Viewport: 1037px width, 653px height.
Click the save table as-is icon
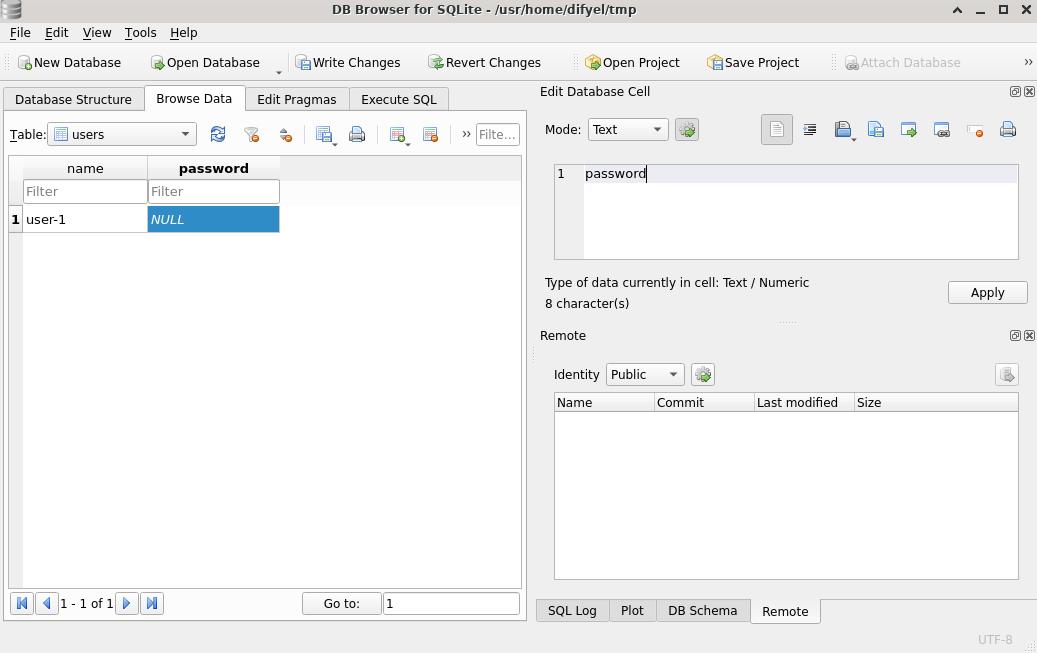(x=324, y=134)
